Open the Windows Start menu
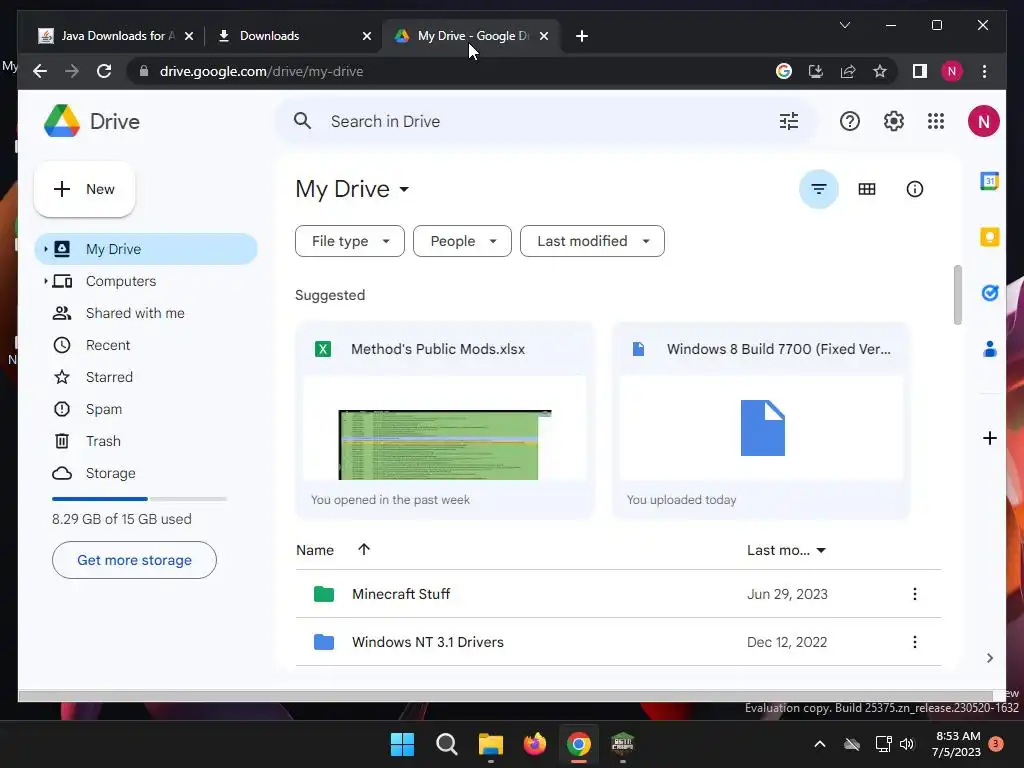Viewport: 1024px width, 768px height. click(x=402, y=744)
